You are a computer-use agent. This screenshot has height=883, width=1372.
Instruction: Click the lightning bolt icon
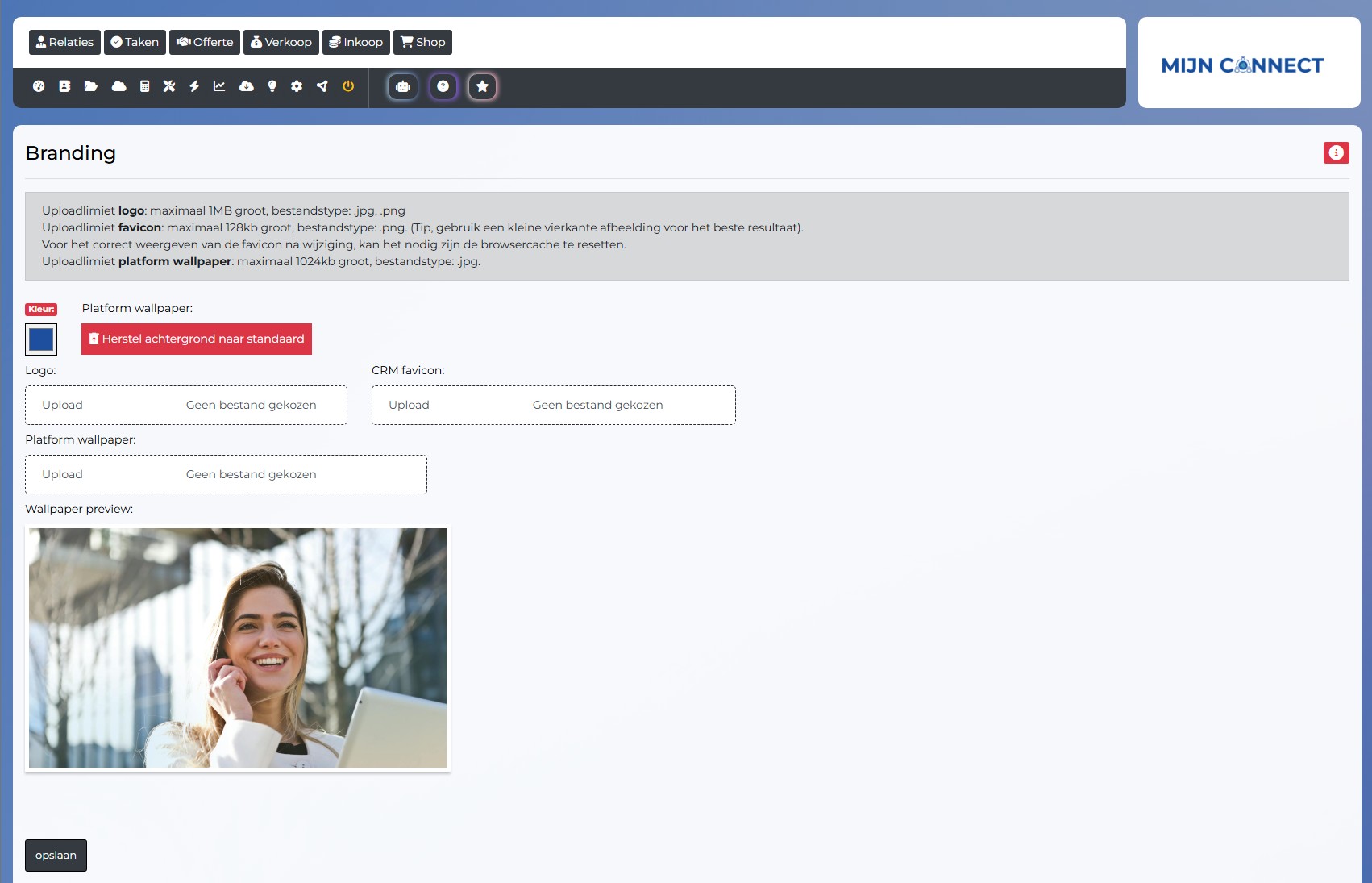coord(193,86)
